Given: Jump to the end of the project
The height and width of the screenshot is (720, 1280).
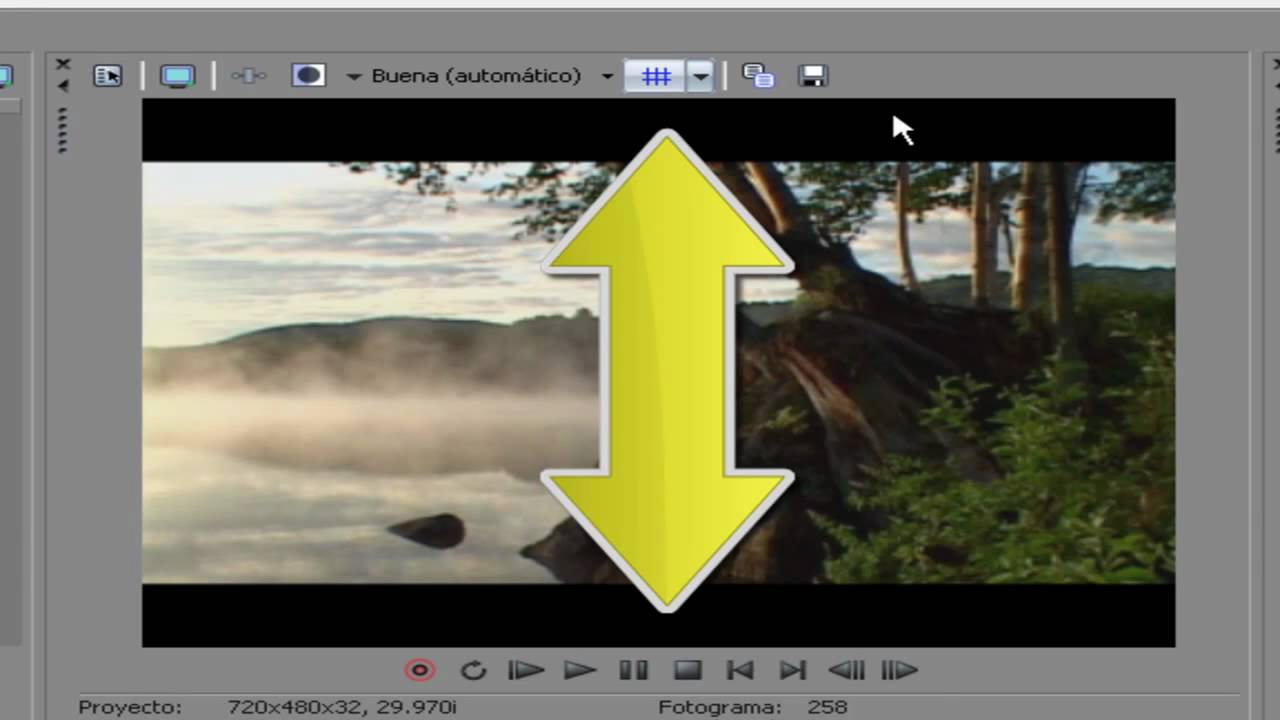Looking at the screenshot, I should point(792,670).
